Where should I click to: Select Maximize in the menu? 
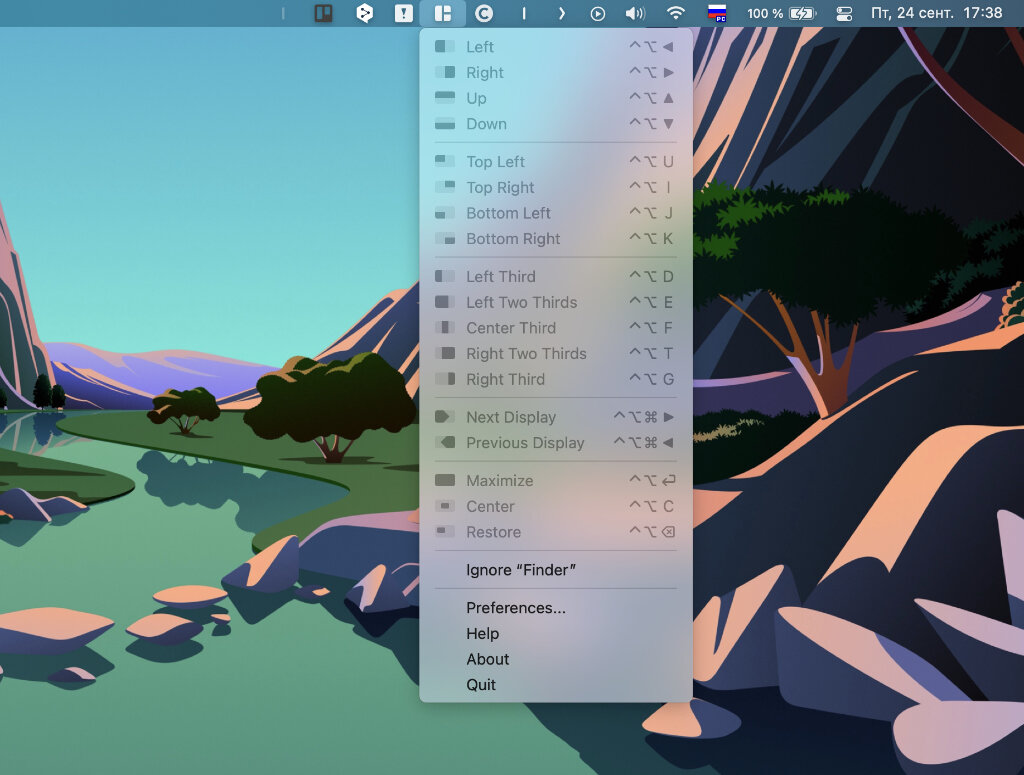click(556, 480)
